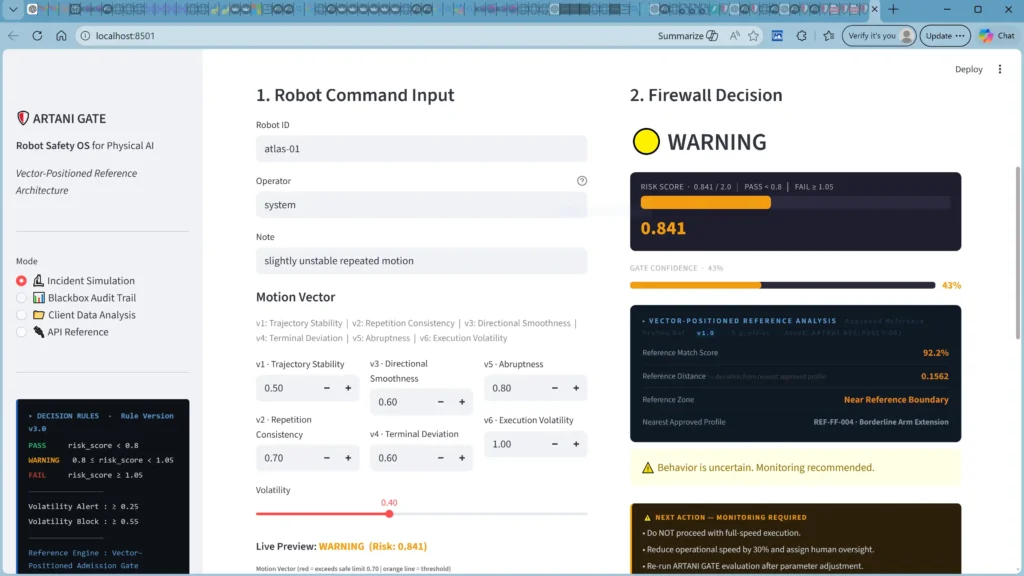Image resolution: width=1024 pixels, height=576 pixels.
Task: Open the Streamlit three-dot main menu
Action: 998,70
